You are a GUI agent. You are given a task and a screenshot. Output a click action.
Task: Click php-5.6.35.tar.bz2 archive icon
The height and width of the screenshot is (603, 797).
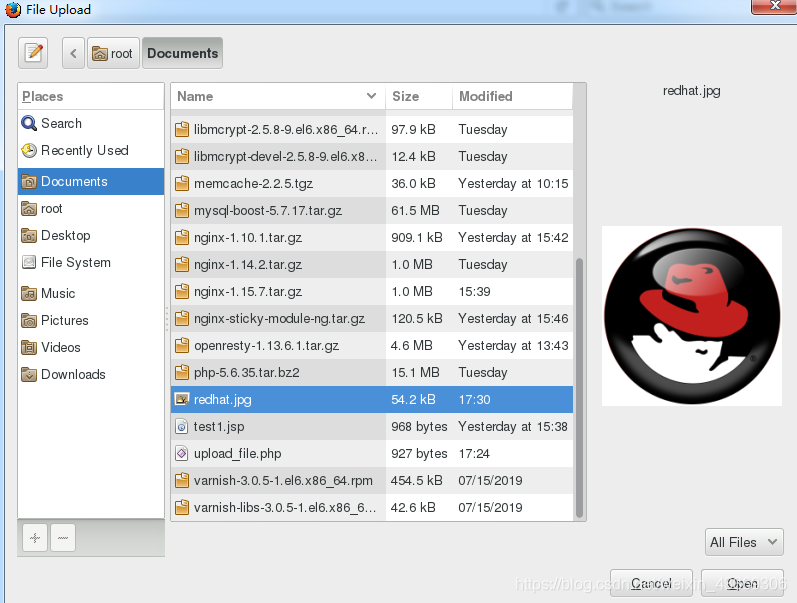(182, 372)
